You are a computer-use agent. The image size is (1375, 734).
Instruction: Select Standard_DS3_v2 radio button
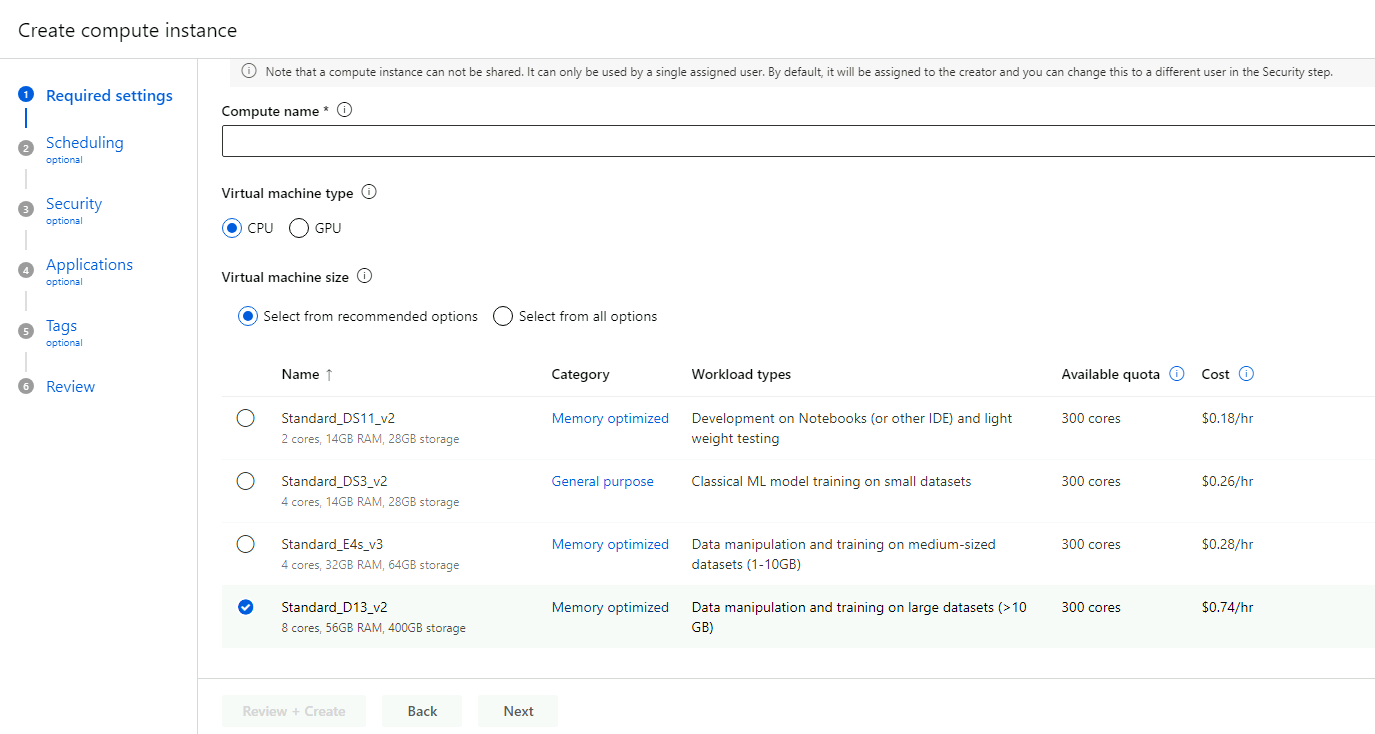[x=246, y=482]
